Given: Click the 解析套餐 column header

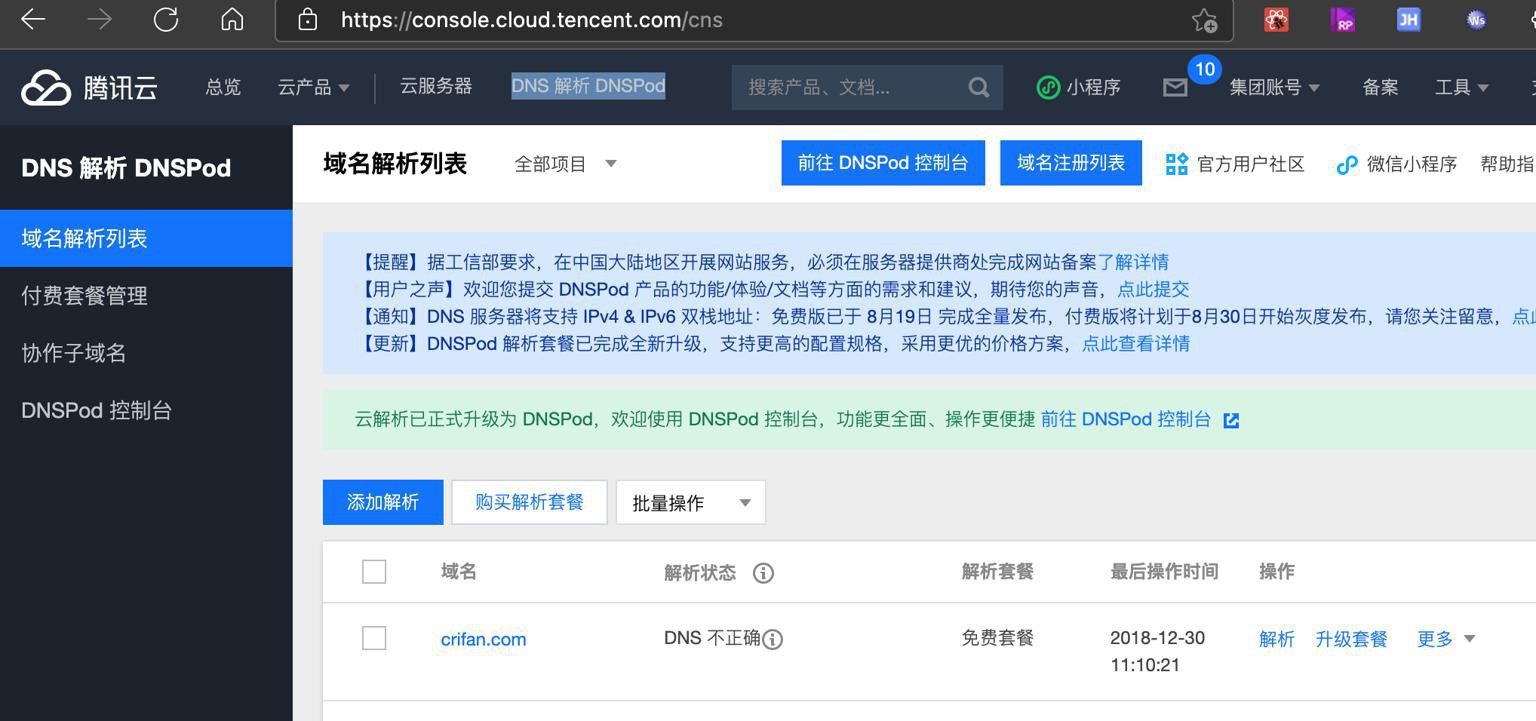Looking at the screenshot, I should click(x=997, y=571).
